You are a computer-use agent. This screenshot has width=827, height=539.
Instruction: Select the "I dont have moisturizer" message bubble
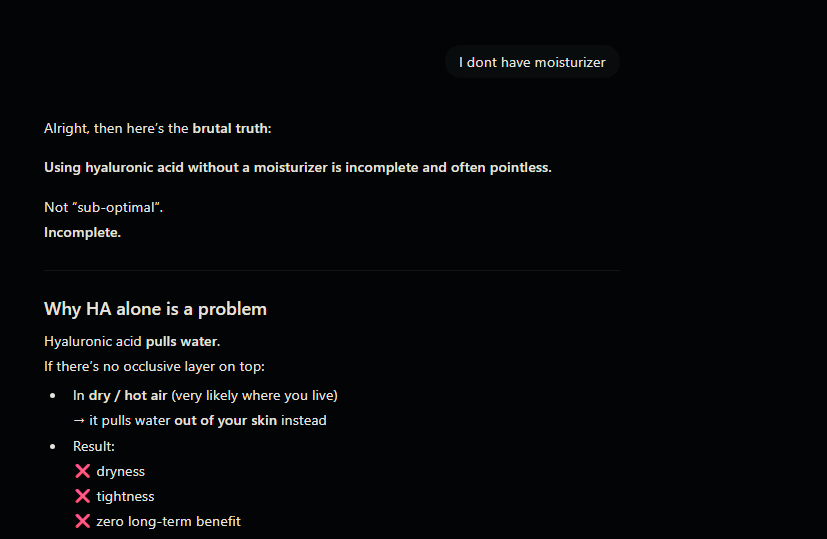(x=532, y=62)
